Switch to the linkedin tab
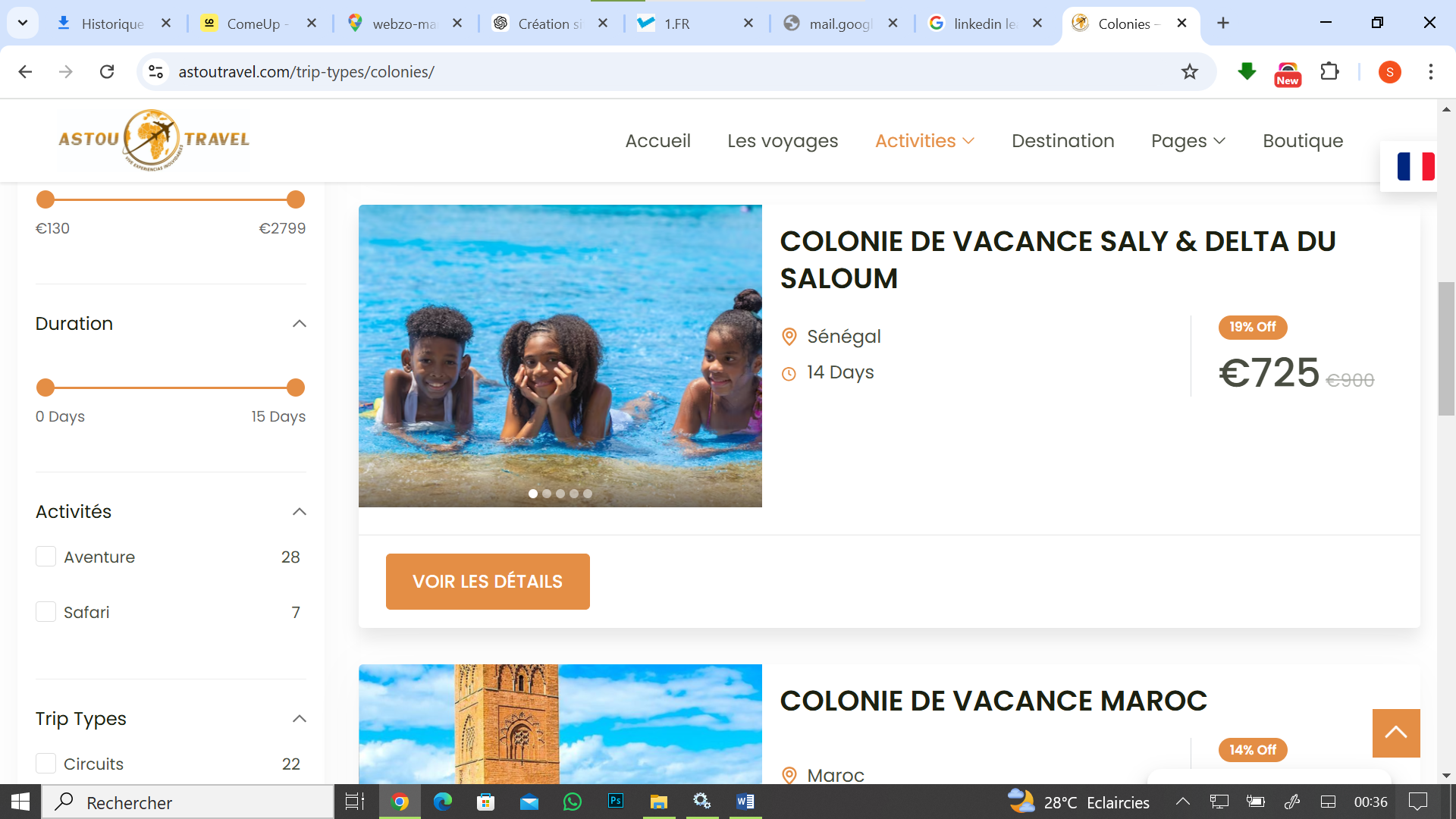Screen dimensions: 1456x819 pyautogui.click(x=984, y=24)
